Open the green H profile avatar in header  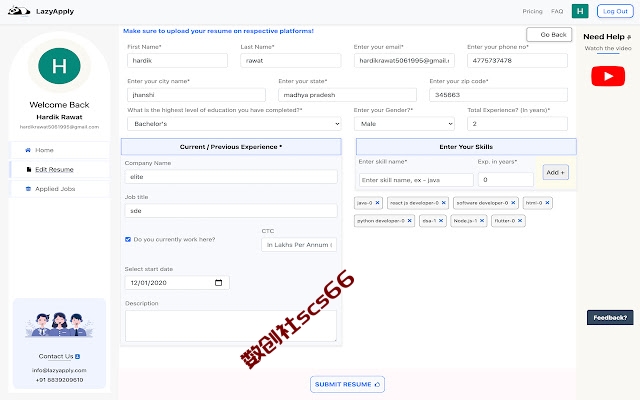click(x=580, y=11)
